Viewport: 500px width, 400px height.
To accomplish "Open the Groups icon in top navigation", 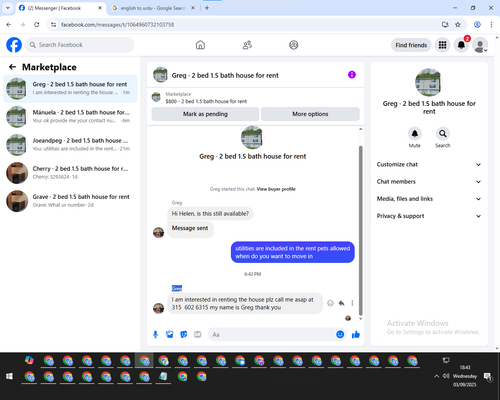I will (x=294, y=45).
